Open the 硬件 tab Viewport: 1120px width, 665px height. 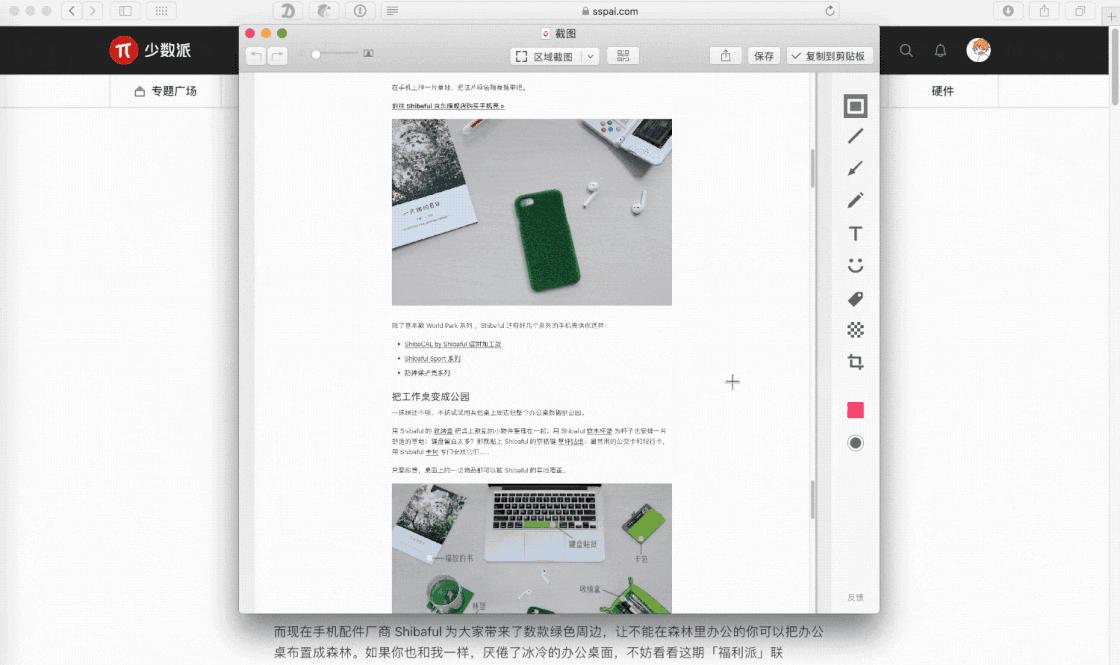942,91
